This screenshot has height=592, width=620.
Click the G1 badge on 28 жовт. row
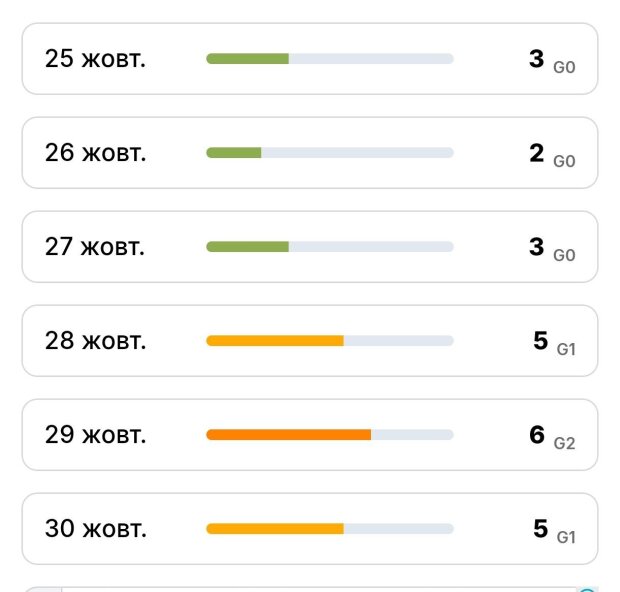(x=566, y=349)
